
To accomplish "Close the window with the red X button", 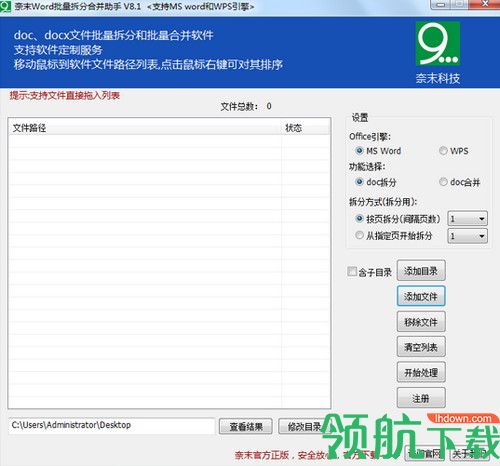I will pos(484,4).
